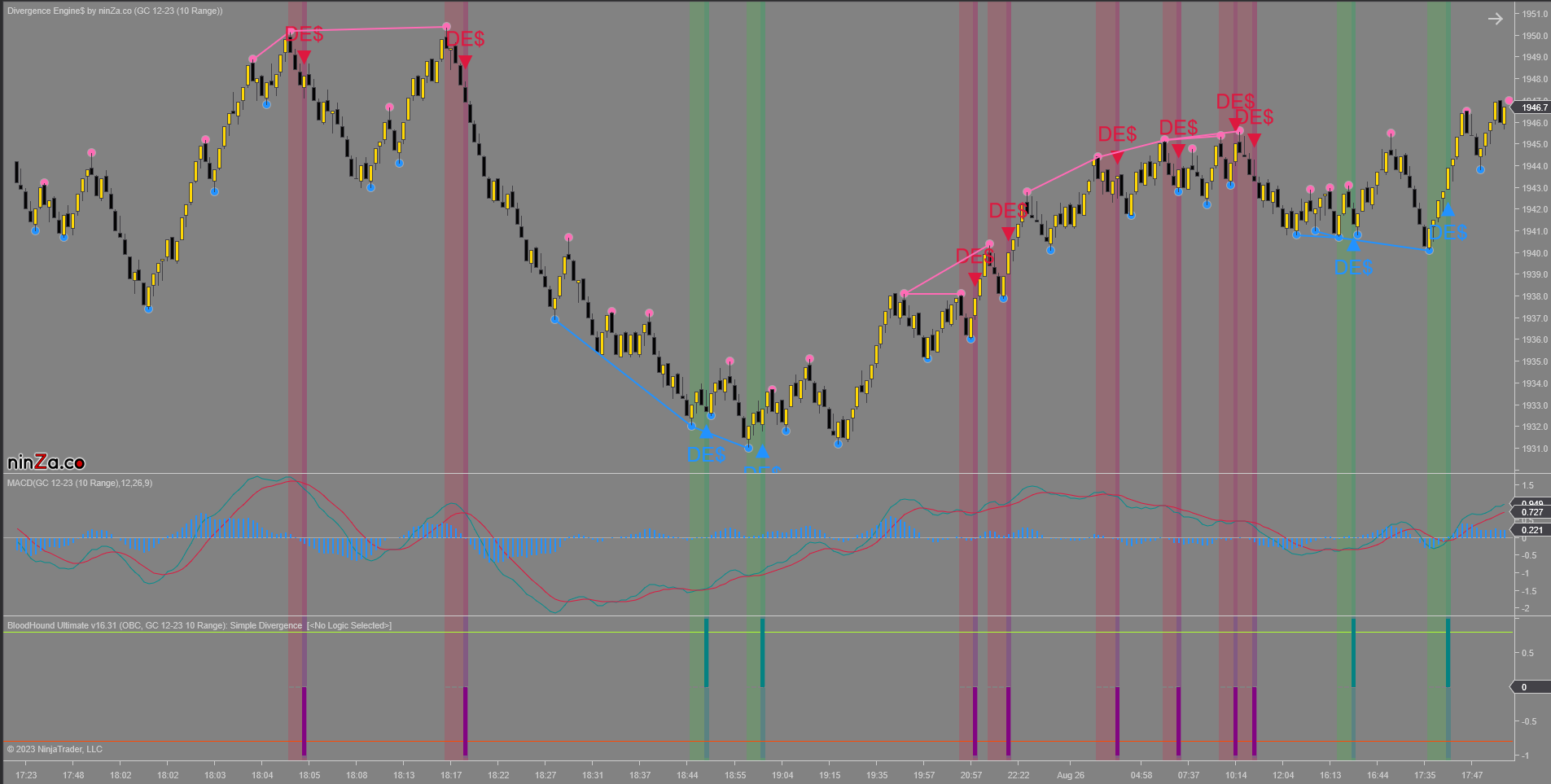Select the purple BloodHound bar near 22:22
The height and width of the screenshot is (784, 1551).
pos(1008,721)
